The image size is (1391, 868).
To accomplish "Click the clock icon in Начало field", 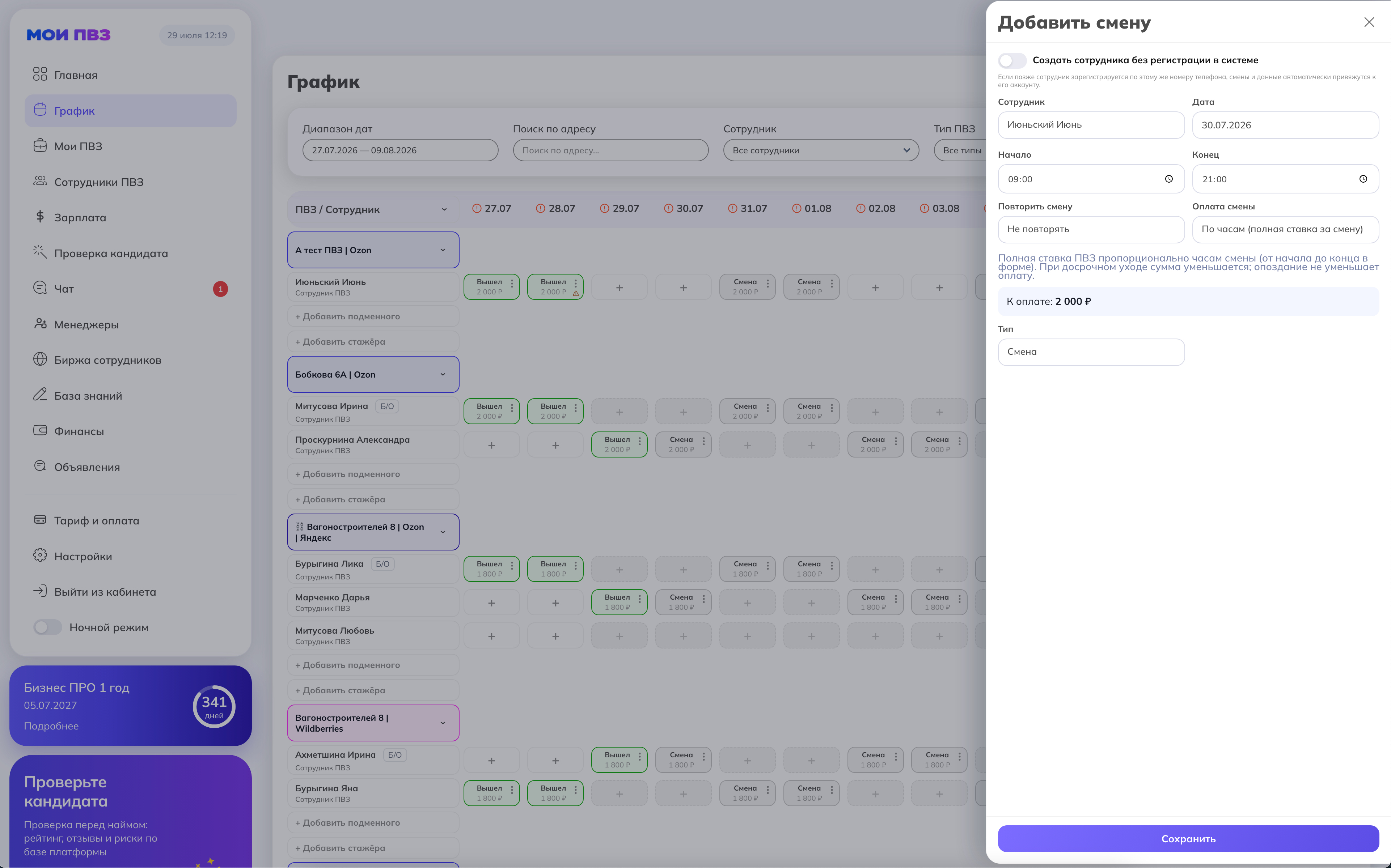I will point(1169,179).
